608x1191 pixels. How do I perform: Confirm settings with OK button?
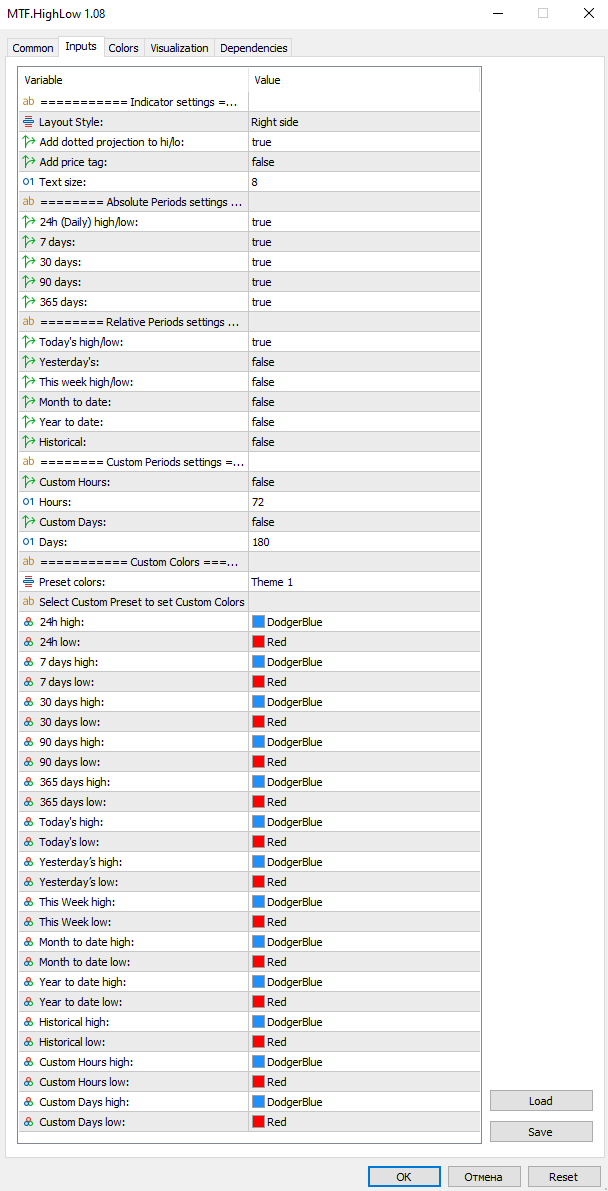coord(404,1177)
